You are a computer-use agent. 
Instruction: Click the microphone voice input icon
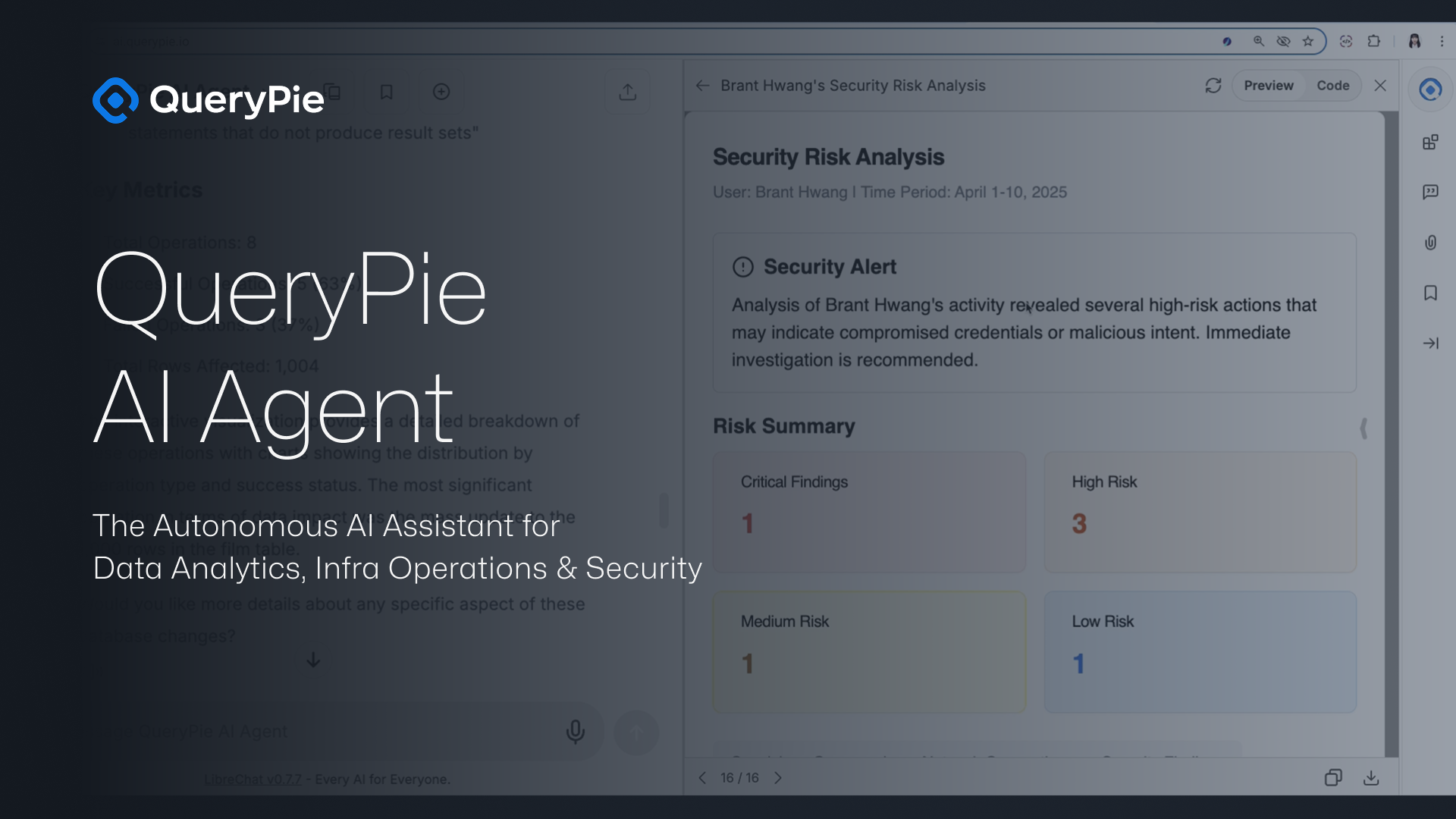coord(576,731)
